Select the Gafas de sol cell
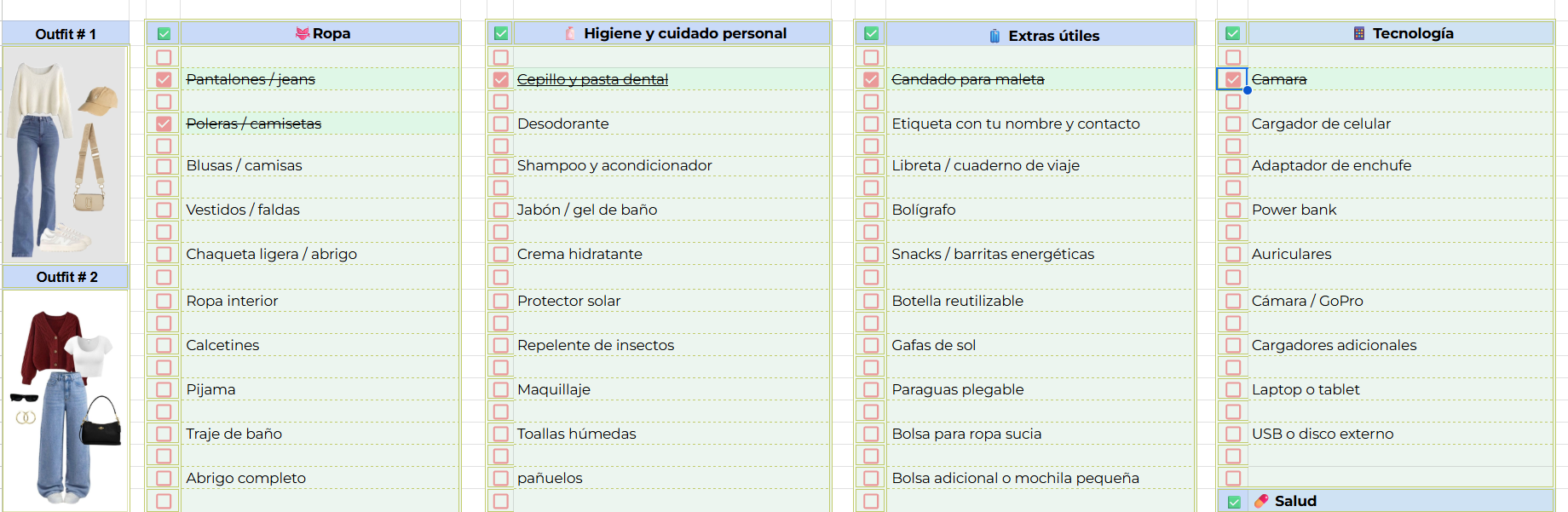Screen dimensions: 1568x512 (1040, 345)
